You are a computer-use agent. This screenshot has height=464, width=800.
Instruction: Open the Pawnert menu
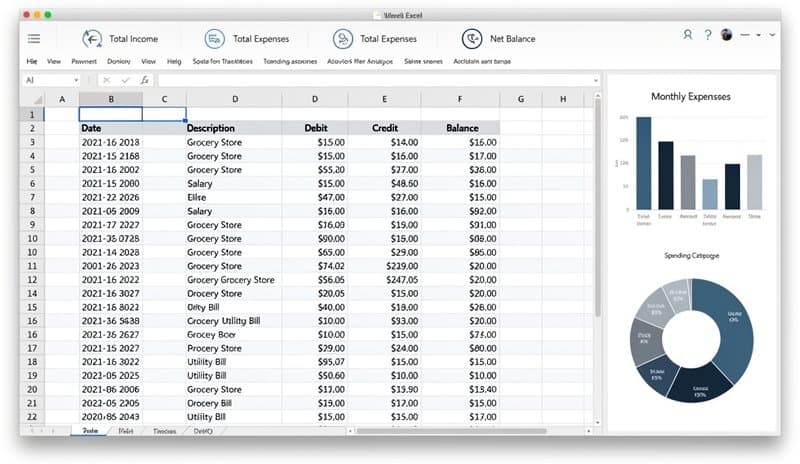tap(84, 61)
